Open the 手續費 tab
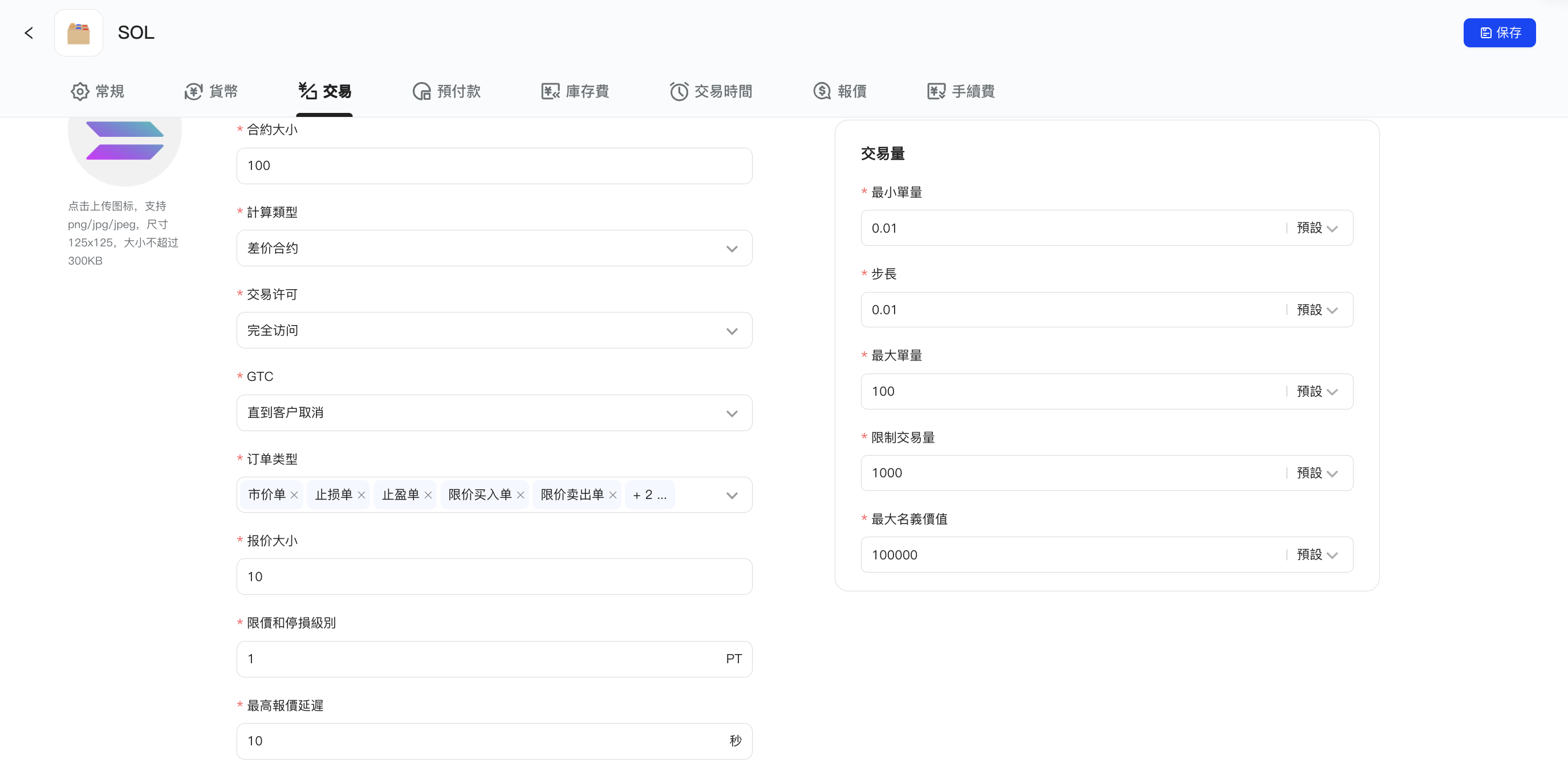This screenshot has width=1568, height=771. click(x=961, y=91)
